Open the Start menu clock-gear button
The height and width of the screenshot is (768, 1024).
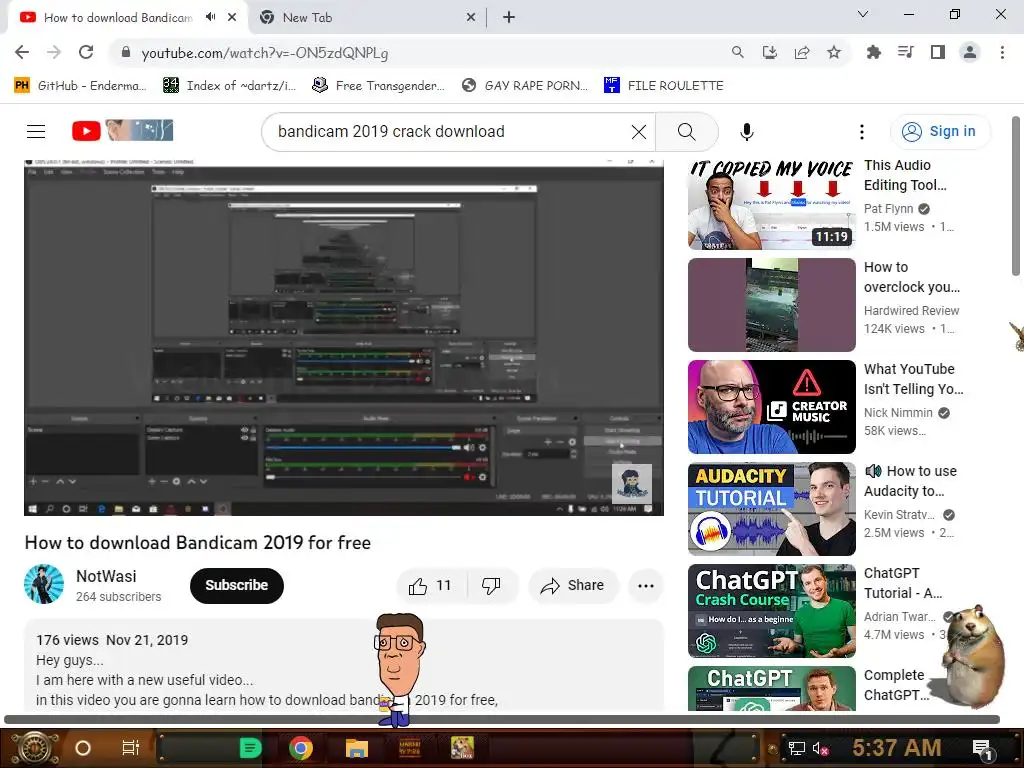36,748
